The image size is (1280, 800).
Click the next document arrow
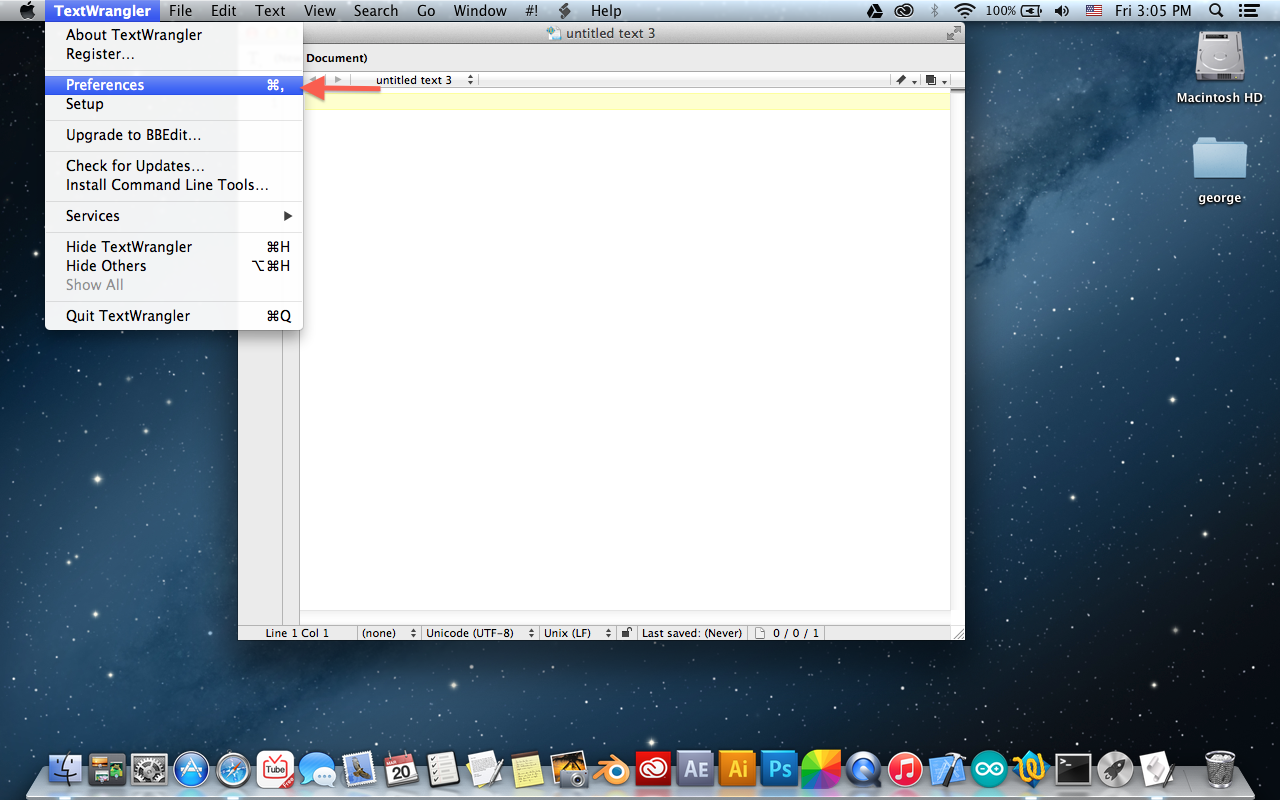[x=338, y=80]
